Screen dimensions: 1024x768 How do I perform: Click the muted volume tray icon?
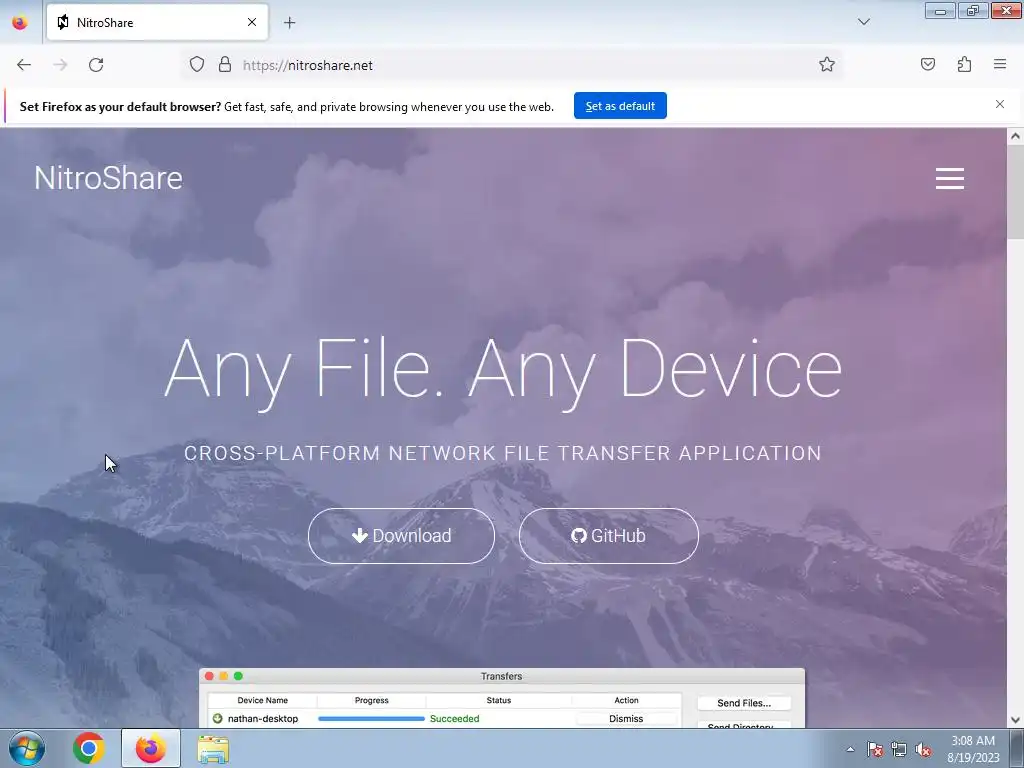[x=923, y=749]
